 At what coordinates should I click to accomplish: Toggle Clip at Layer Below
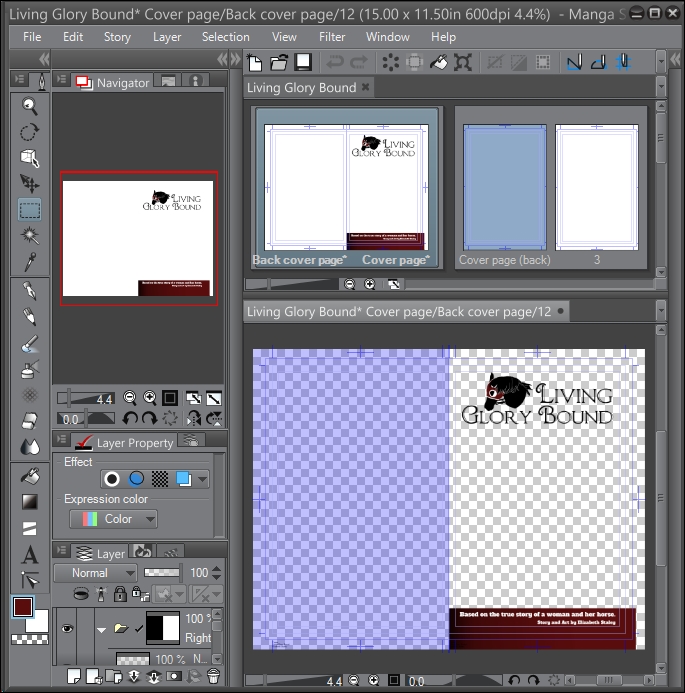tap(81, 594)
